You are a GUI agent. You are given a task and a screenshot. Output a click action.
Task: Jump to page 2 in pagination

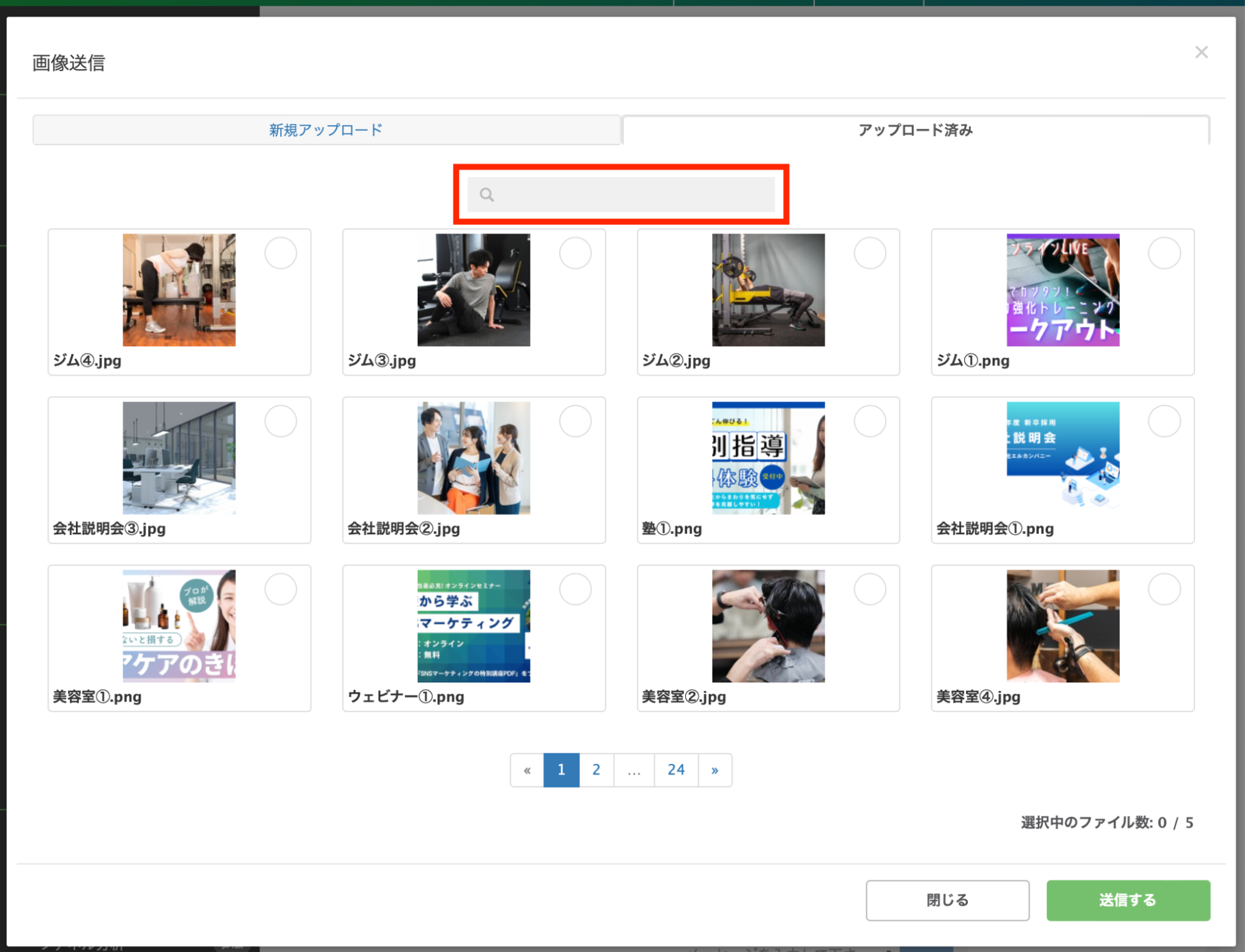coord(596,770)
